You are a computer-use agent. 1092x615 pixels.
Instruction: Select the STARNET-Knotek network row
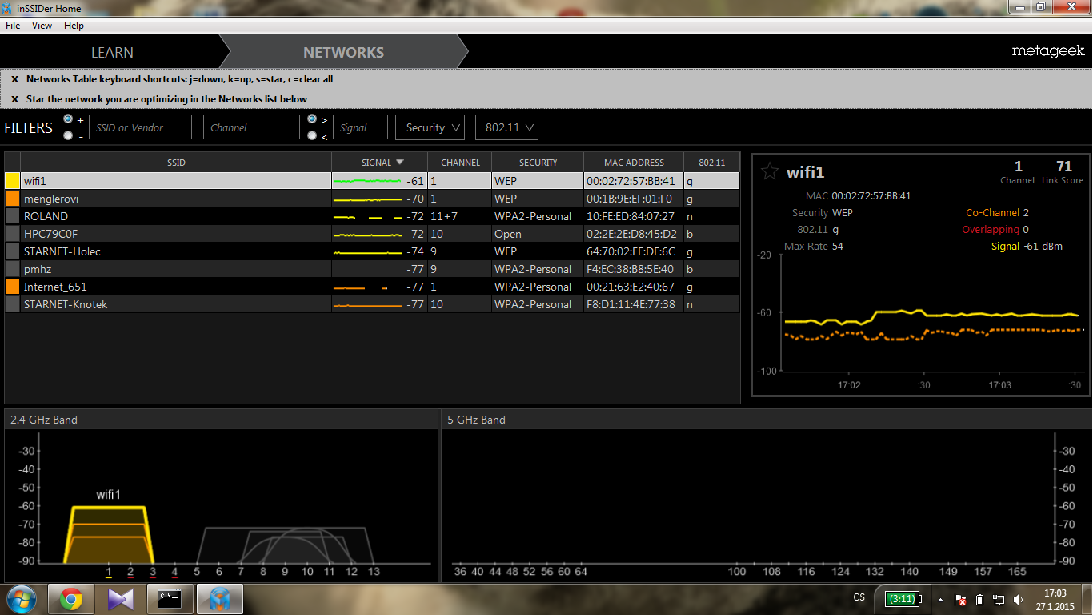click(x=372, y=304)
